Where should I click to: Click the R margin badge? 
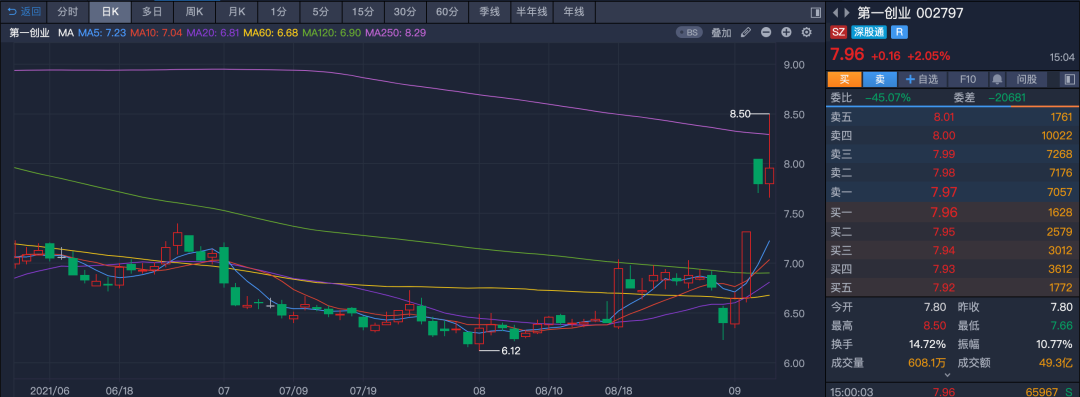899,32
